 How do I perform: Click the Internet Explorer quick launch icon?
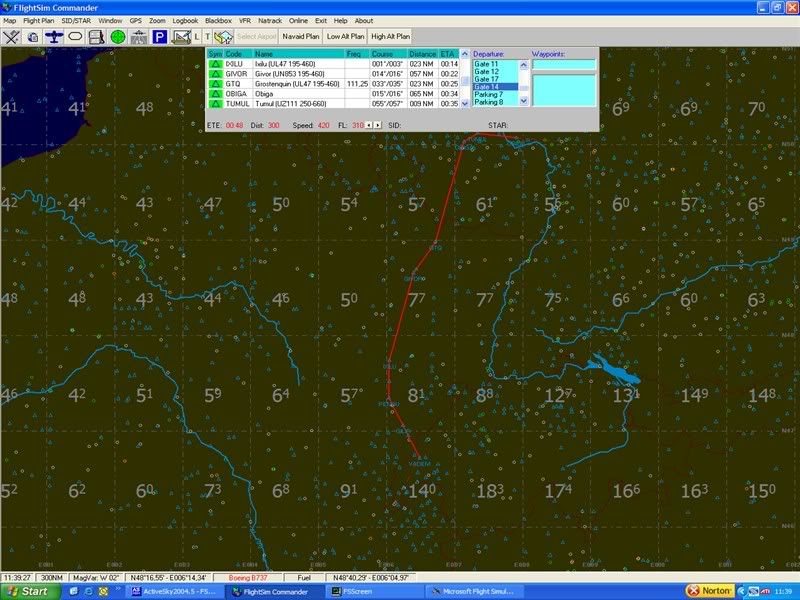(89, 592)
